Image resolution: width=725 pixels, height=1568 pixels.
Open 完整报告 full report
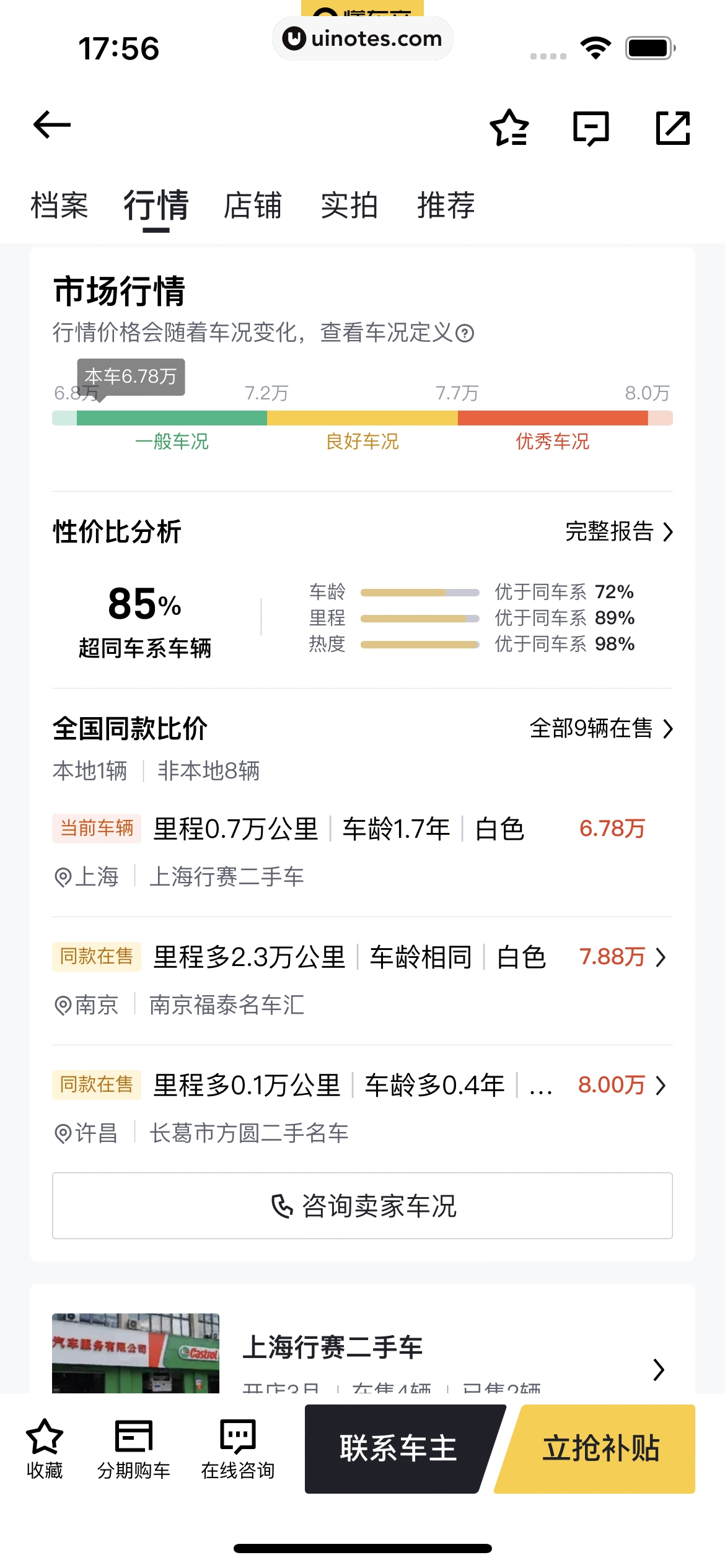pos(618,532)
